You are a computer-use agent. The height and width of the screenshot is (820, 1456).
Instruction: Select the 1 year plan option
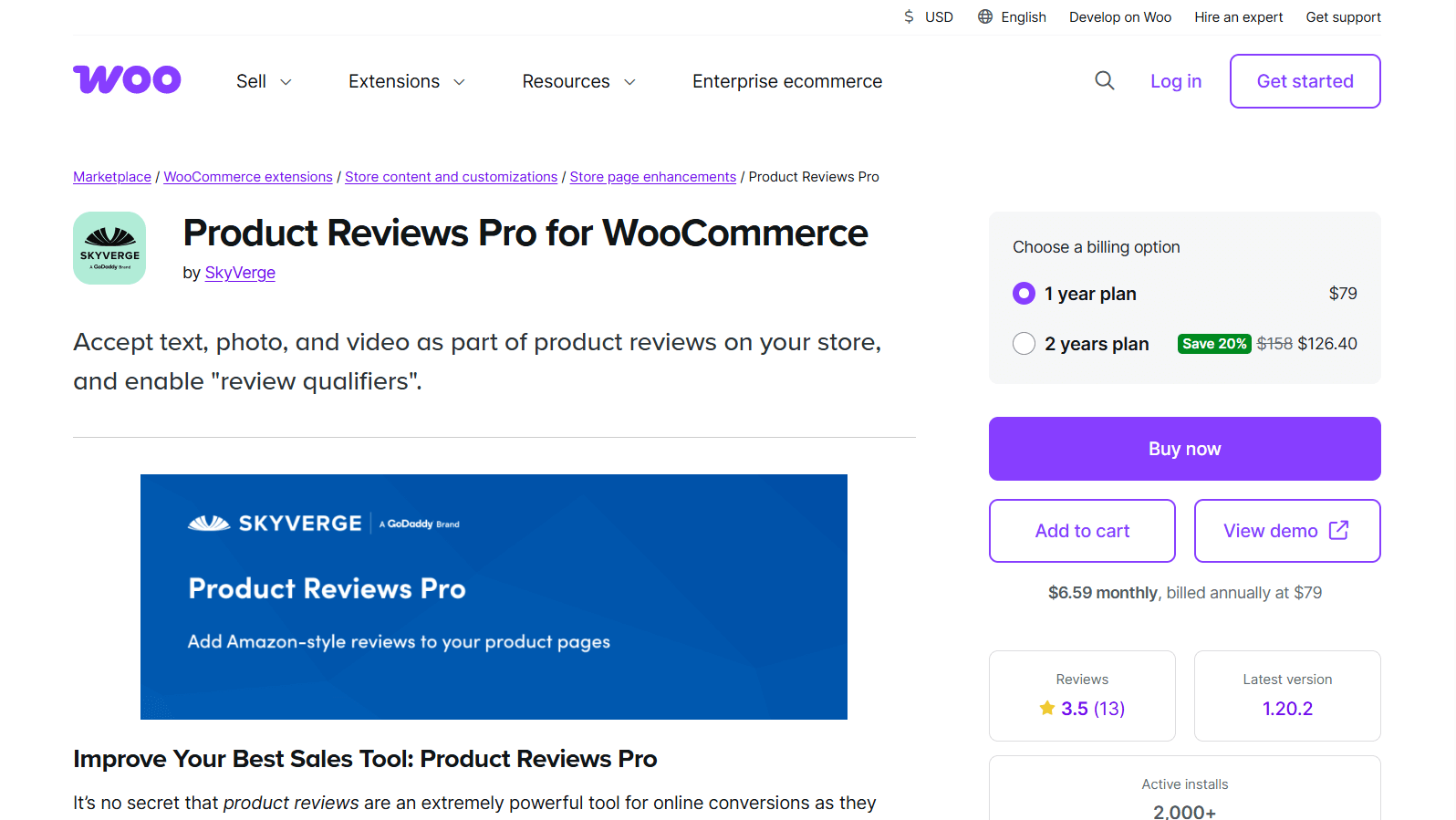point(1024,293)
